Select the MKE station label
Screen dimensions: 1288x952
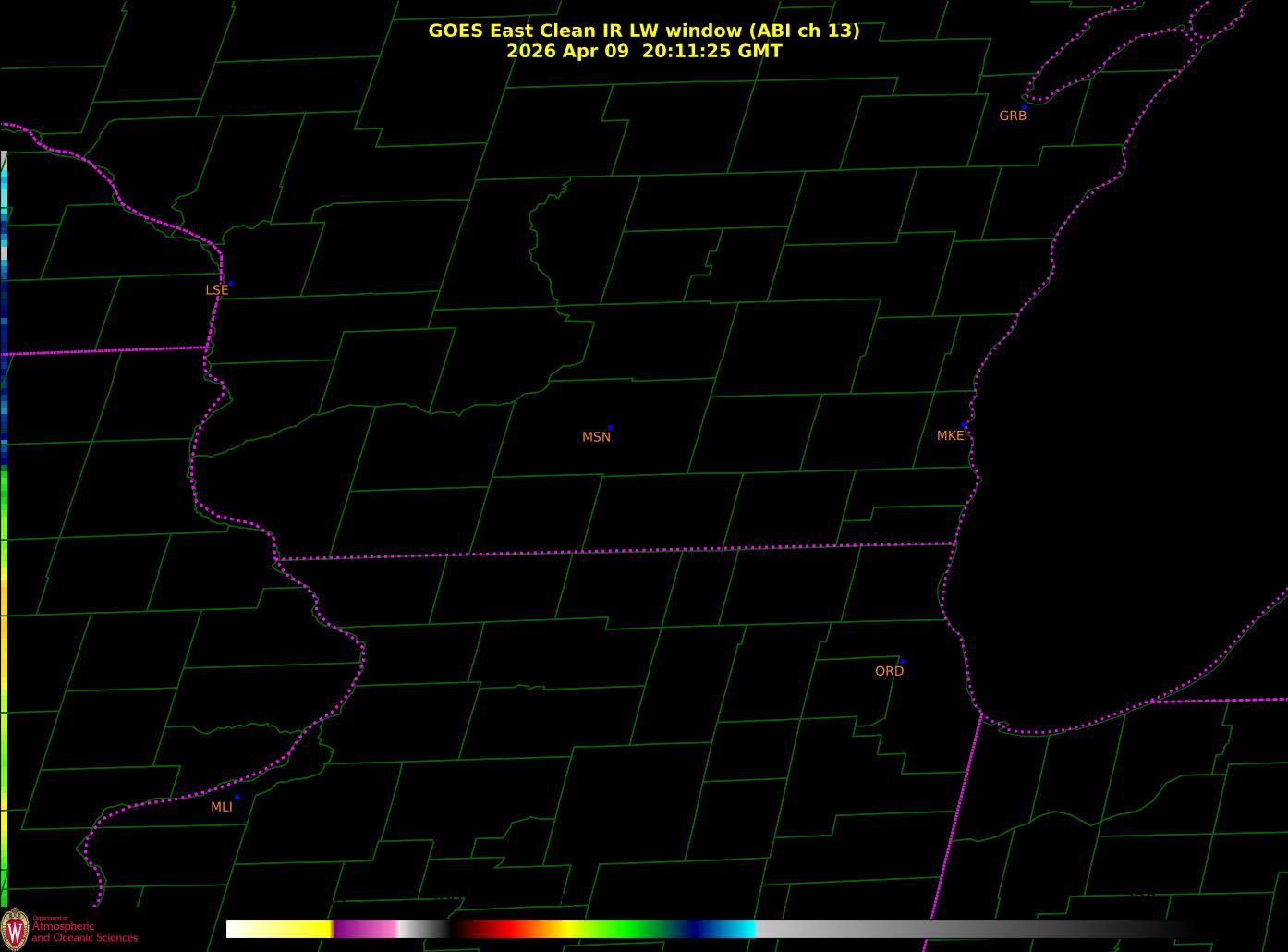tap(950, 435)
